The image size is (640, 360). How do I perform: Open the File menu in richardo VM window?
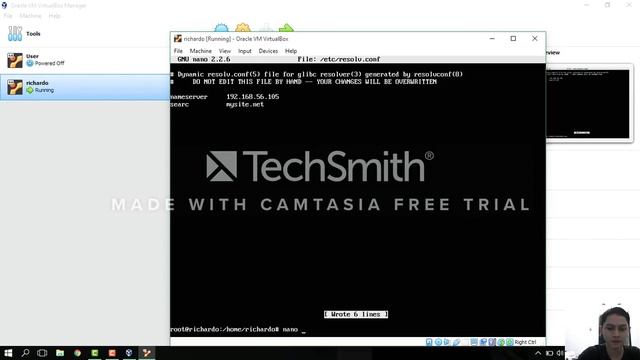tap(178, 51)
